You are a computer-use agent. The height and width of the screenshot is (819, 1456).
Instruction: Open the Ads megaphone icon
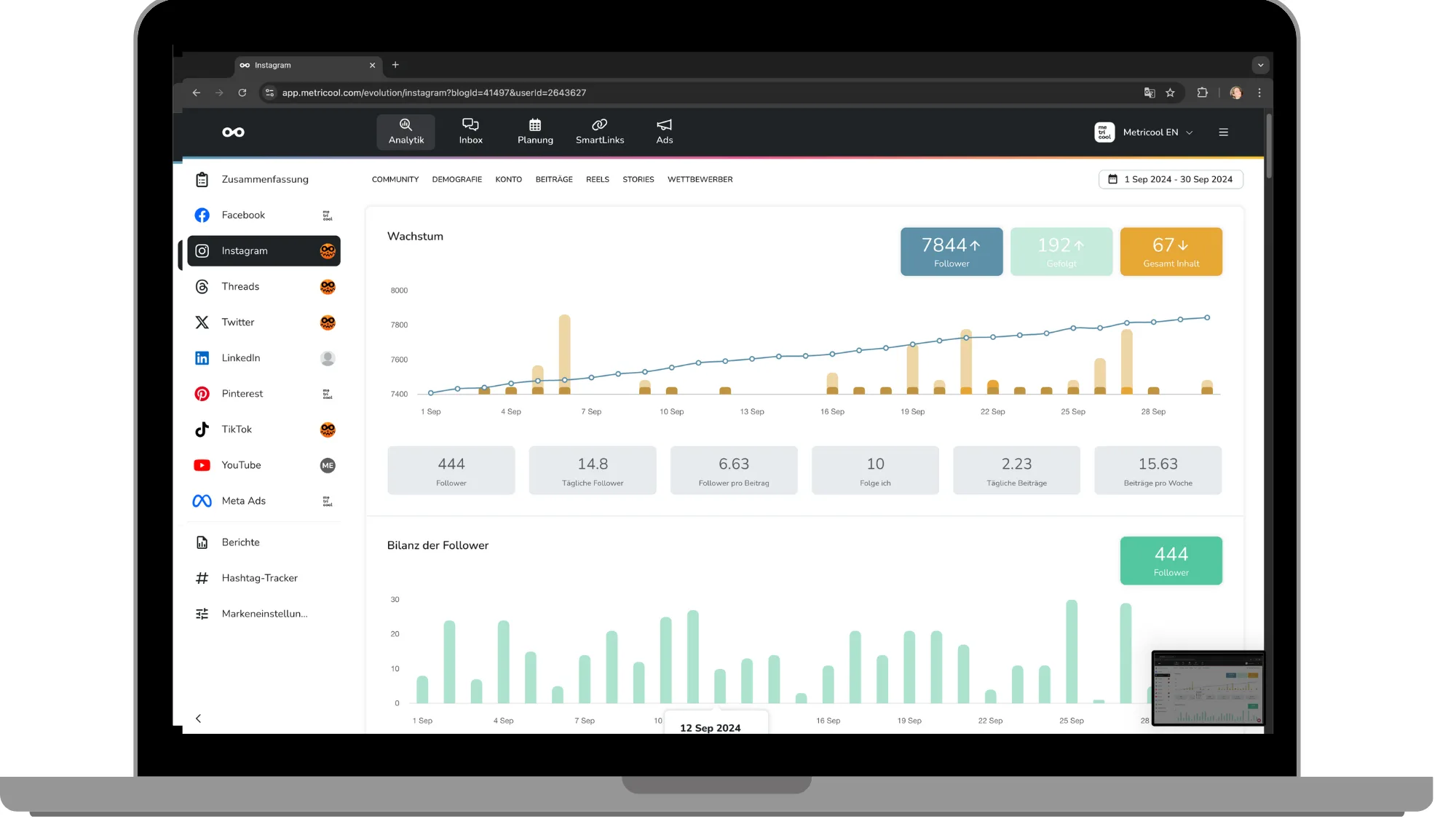coord(664,125)
